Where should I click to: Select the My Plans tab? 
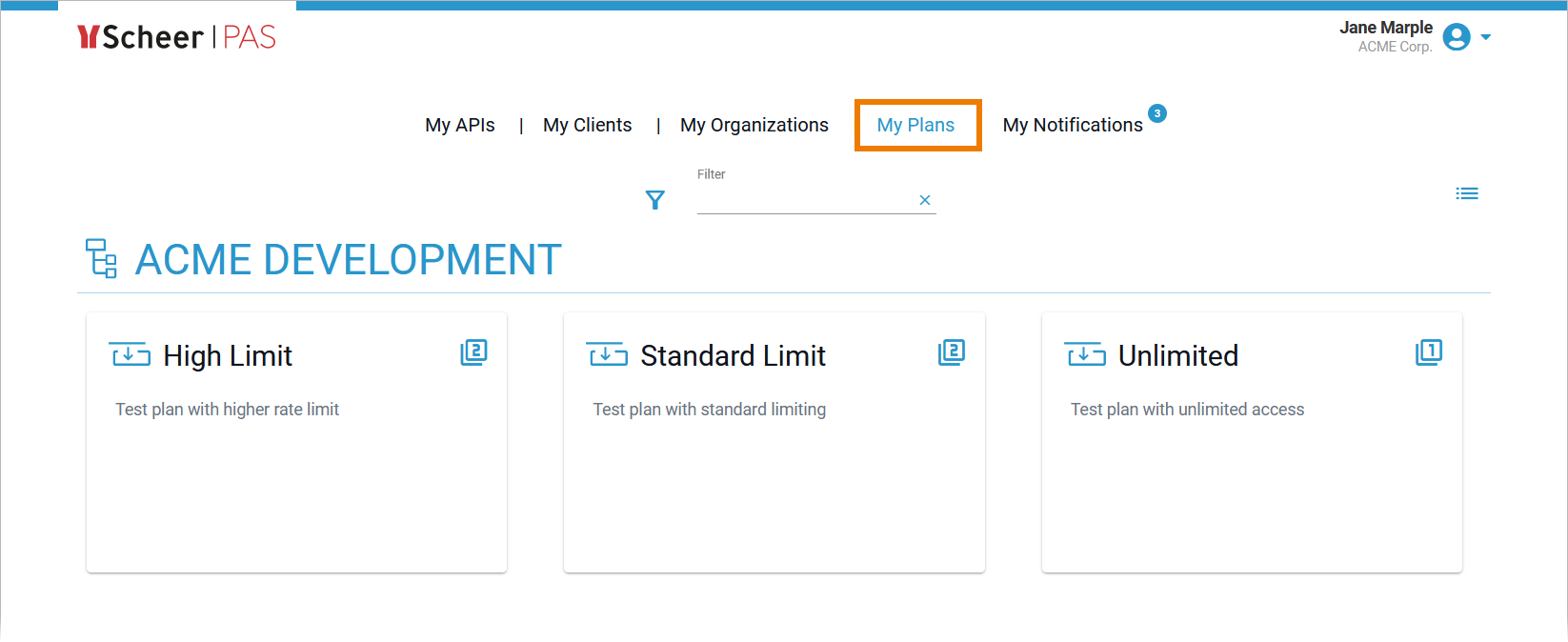[915, 125]
